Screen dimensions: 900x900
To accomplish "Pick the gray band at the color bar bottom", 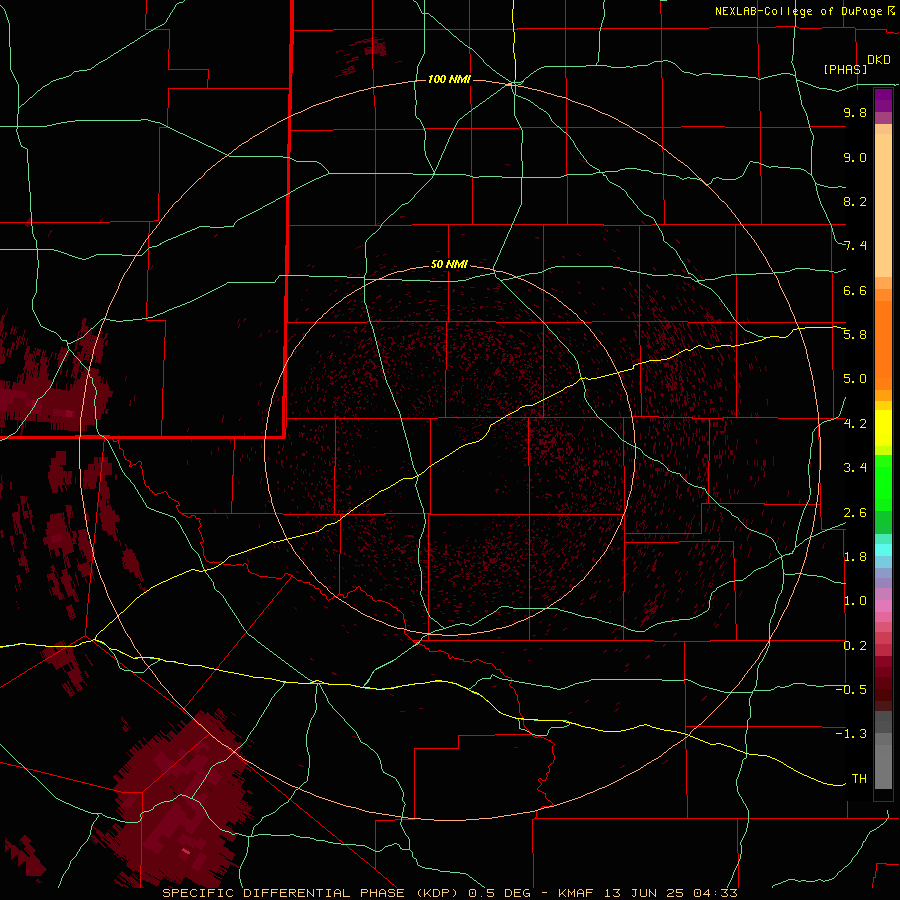I will 883,750.
